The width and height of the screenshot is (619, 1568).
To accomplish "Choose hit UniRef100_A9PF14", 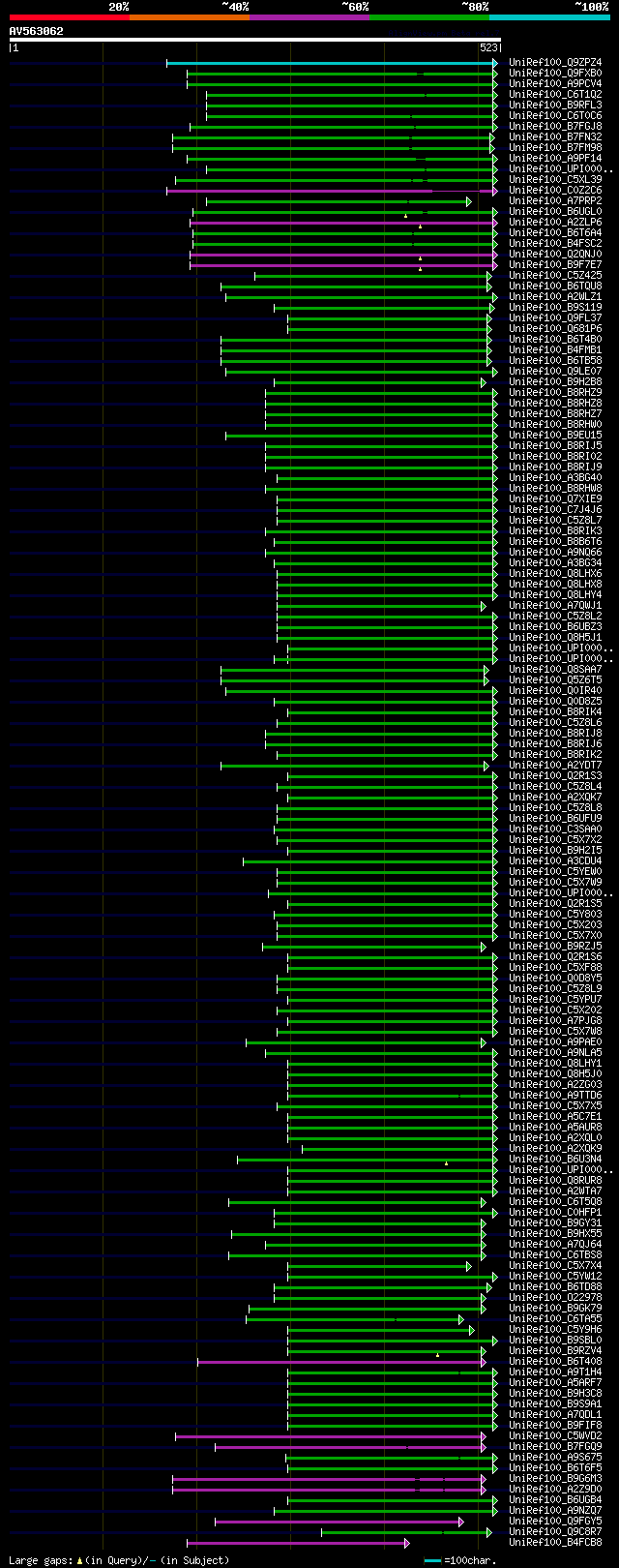I will click(555, 159).
